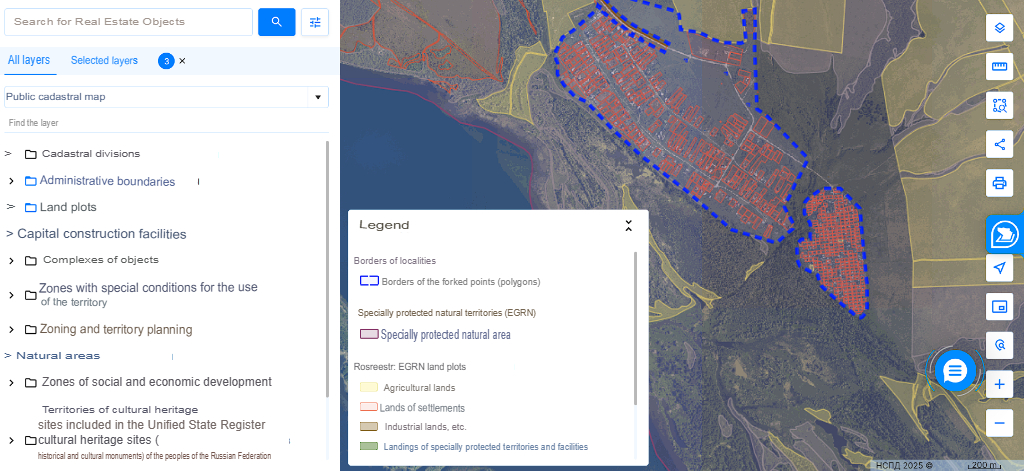This screenshot has width=1024, height=471.
Task: Switch to the All layers tab
Action: tap(29, 61)
